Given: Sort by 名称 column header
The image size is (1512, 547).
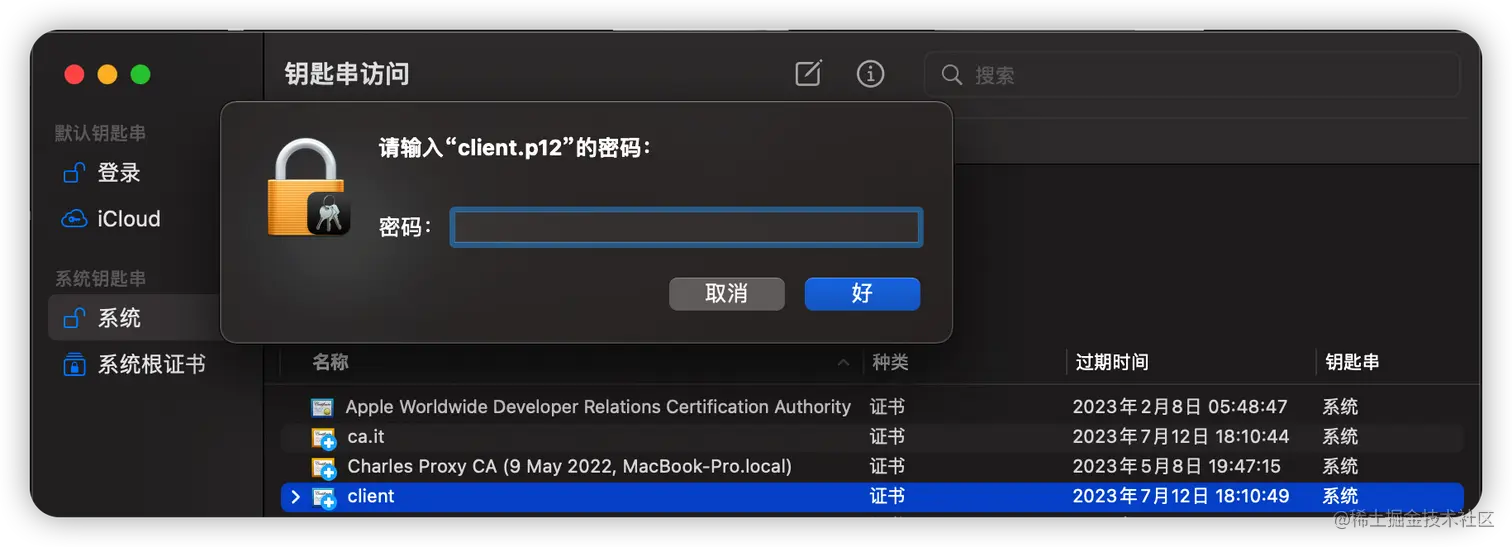Looking at the screenshot, I should click(x=330, y=362).
